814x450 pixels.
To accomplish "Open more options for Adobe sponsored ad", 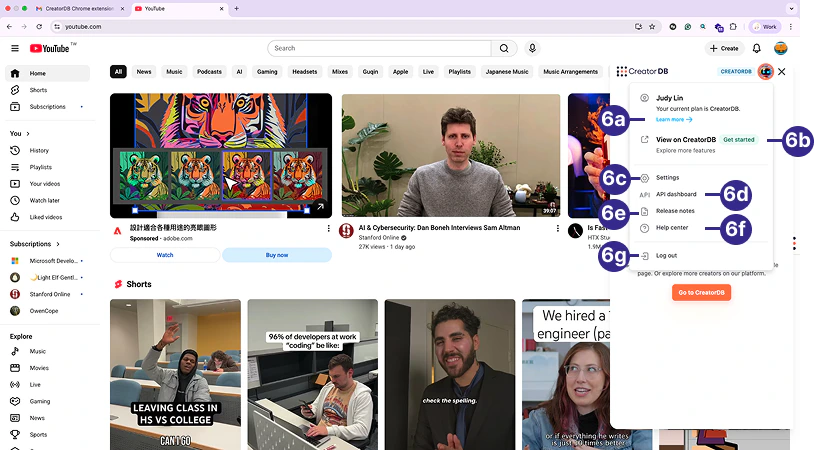I will (x=328, y=228).
